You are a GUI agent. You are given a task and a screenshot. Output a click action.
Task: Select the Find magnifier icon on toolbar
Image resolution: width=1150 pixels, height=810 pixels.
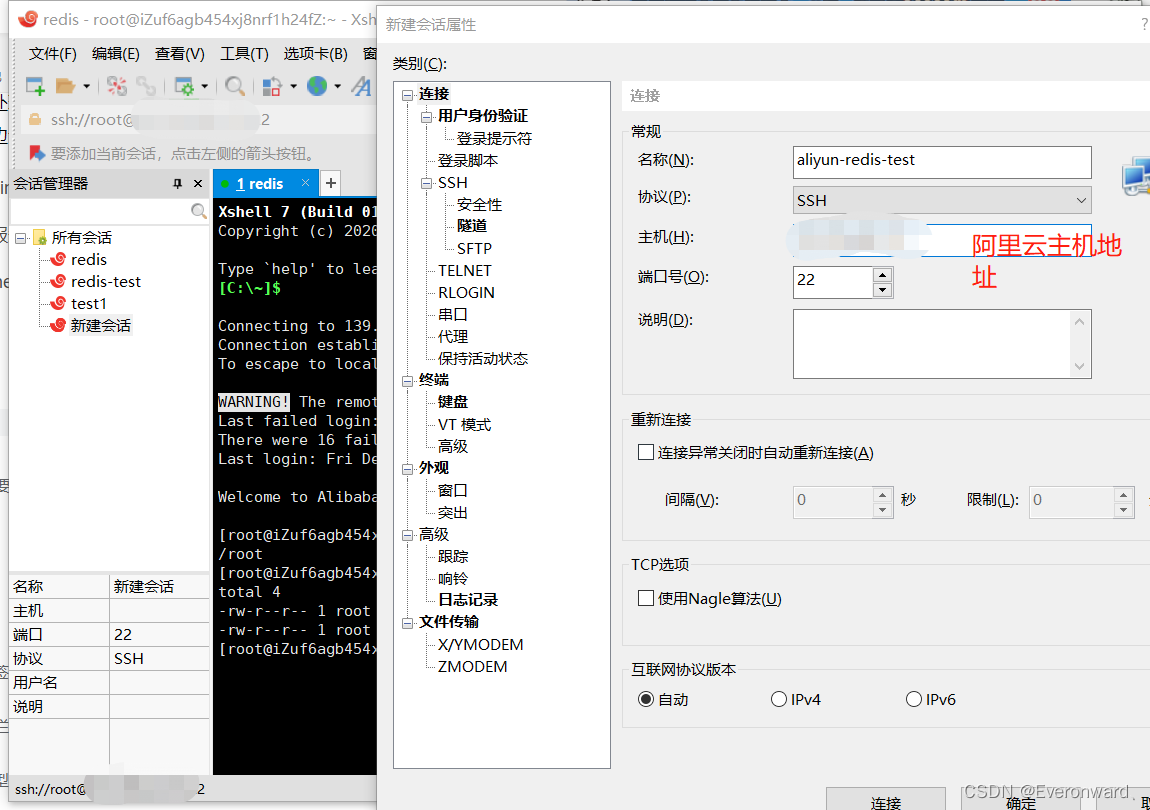235,87
